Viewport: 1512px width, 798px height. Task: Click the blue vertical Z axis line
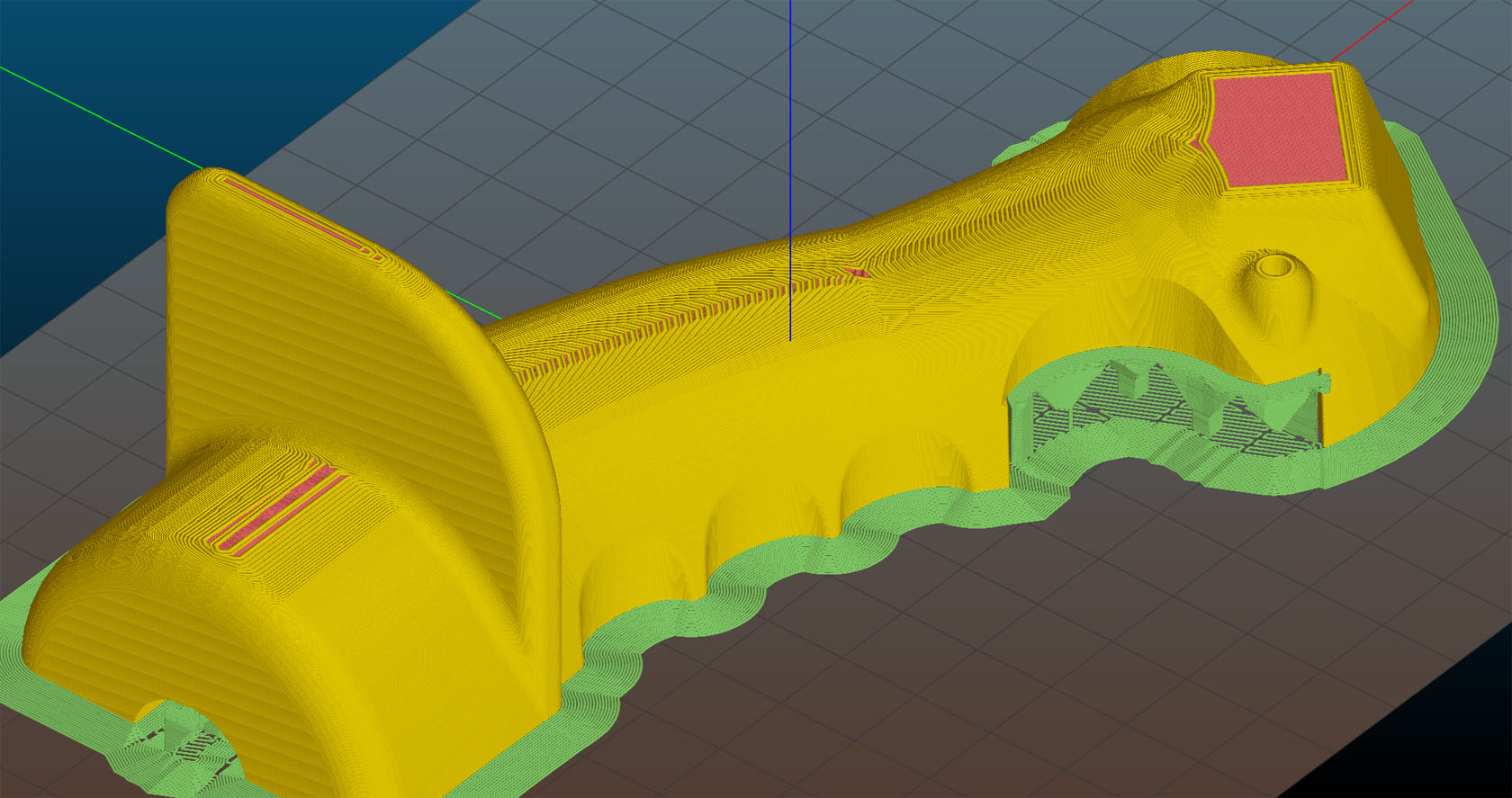[x=790, y=135]
